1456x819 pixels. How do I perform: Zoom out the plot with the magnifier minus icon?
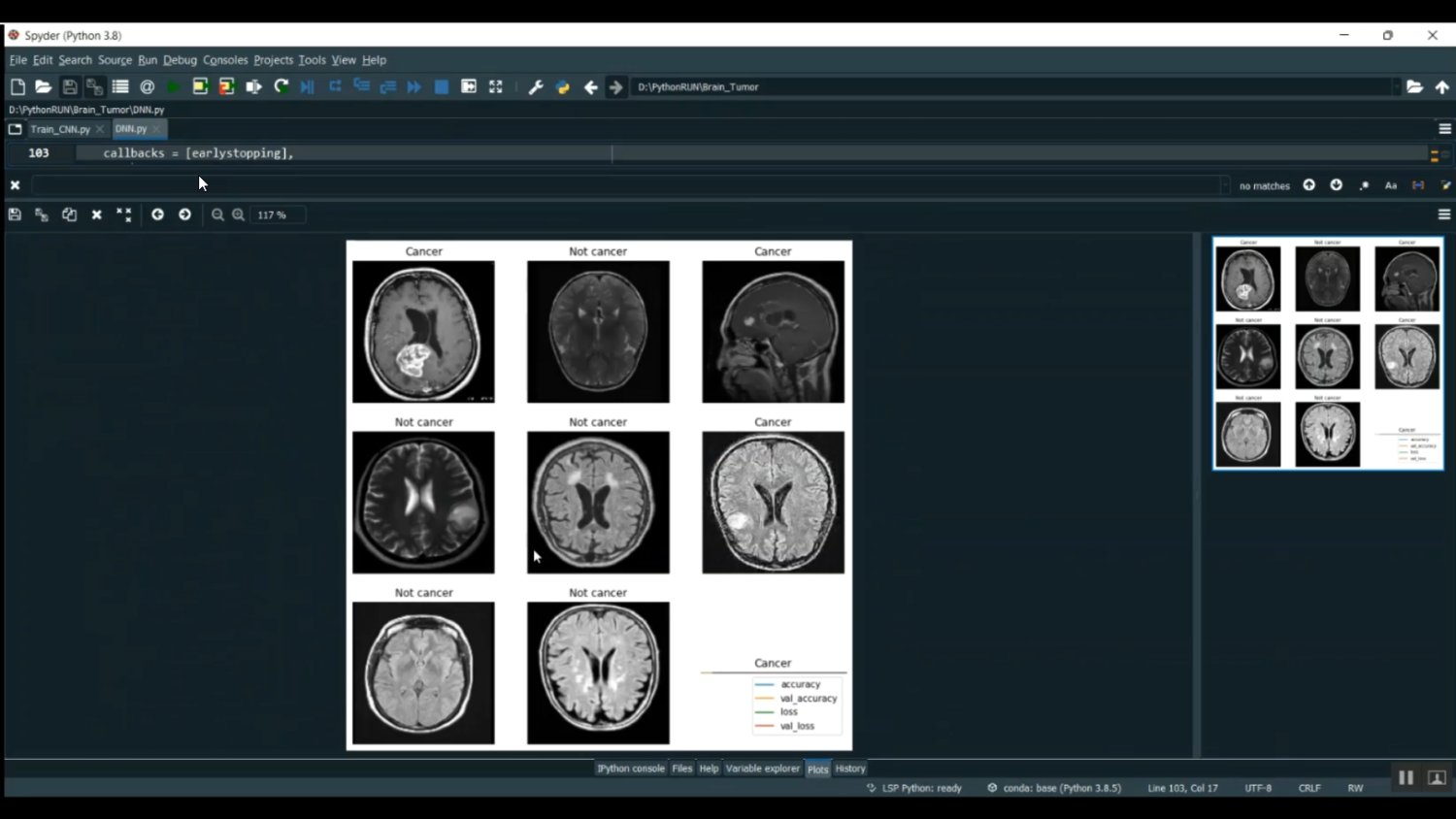[217, 215]
